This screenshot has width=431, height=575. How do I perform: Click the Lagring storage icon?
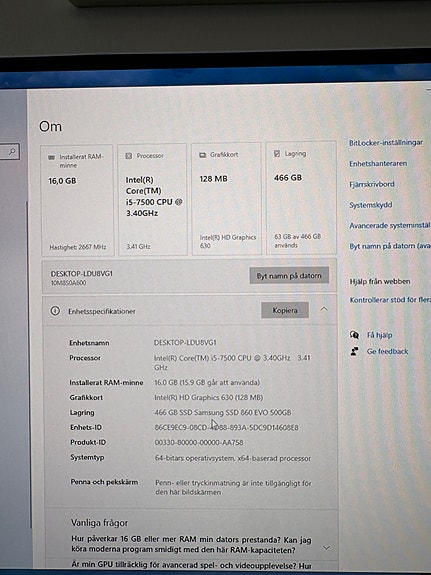pos(277,154)
